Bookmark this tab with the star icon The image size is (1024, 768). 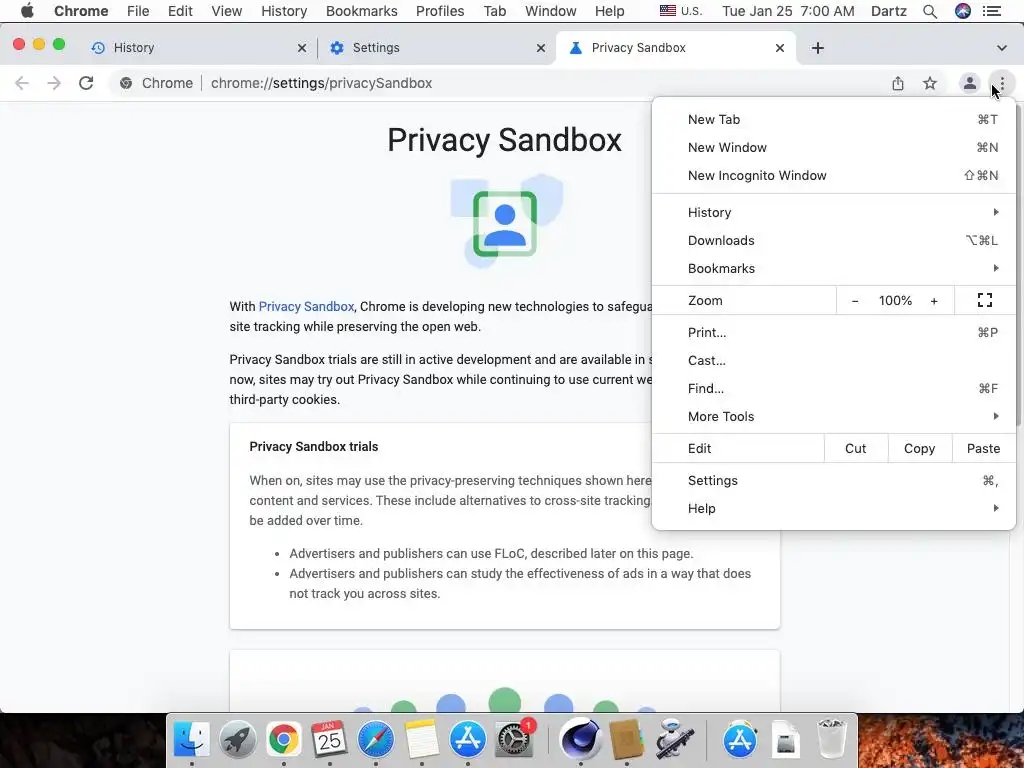click(x=930, y=83)
